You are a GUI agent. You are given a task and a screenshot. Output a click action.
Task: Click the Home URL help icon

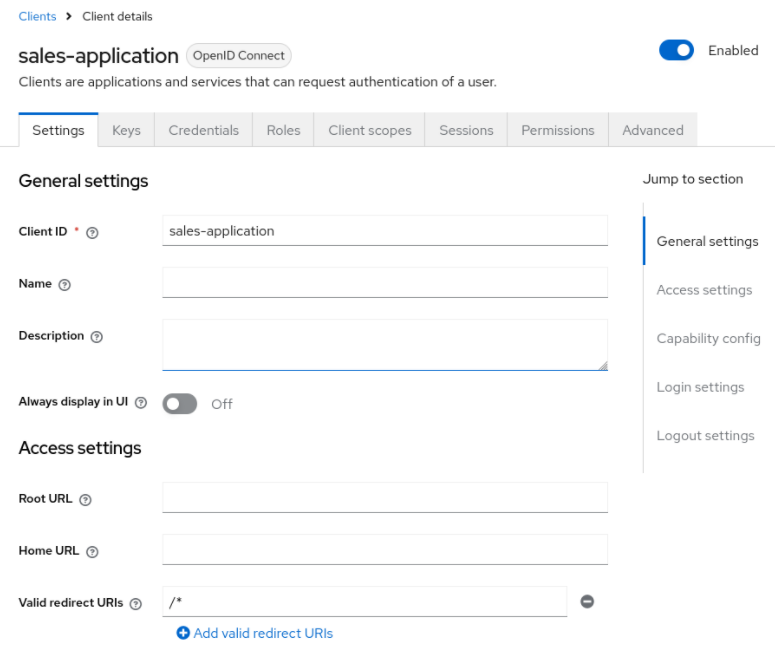pyautogui.click(x=92, y=552)
